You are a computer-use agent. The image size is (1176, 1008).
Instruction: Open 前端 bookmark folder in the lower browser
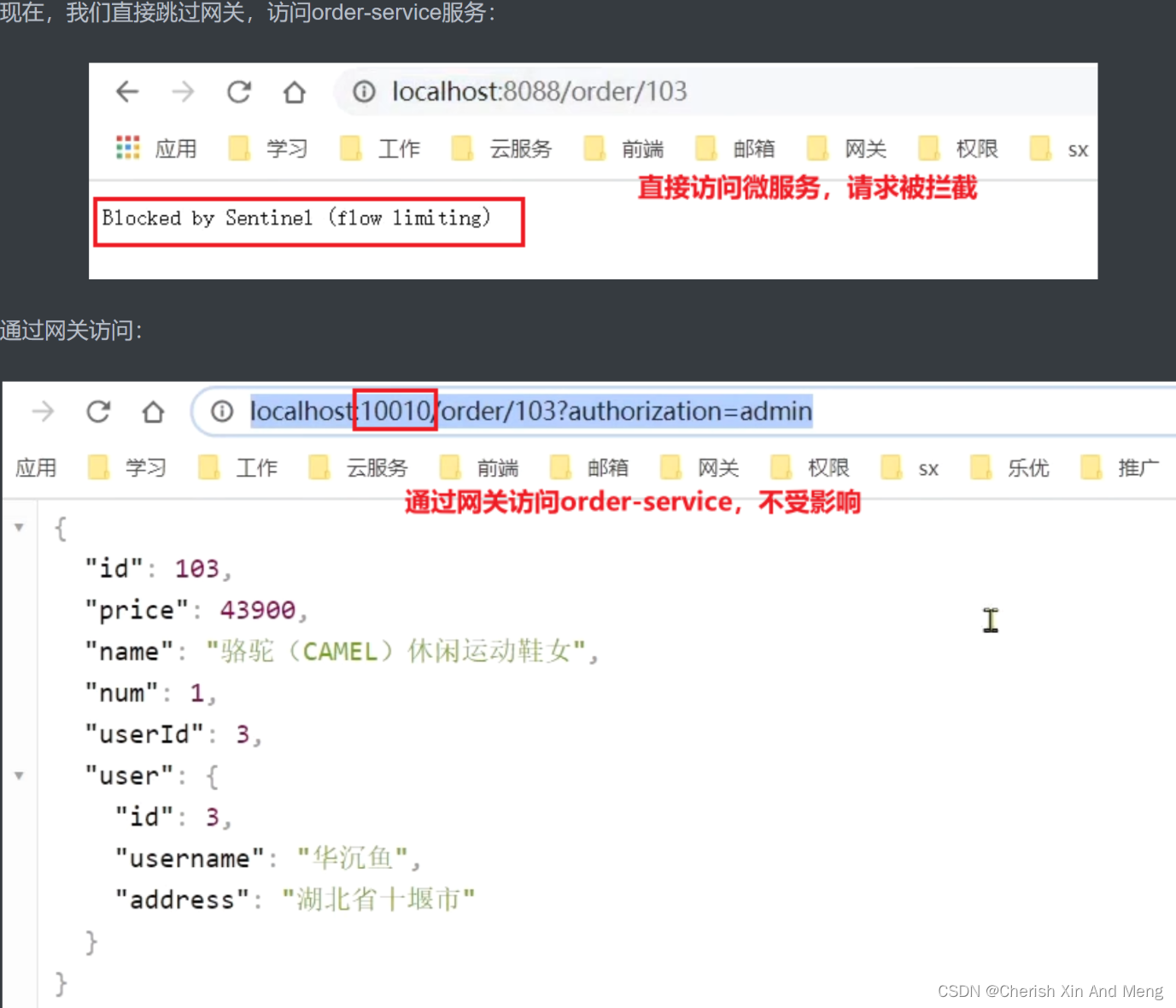pos(480,467)
